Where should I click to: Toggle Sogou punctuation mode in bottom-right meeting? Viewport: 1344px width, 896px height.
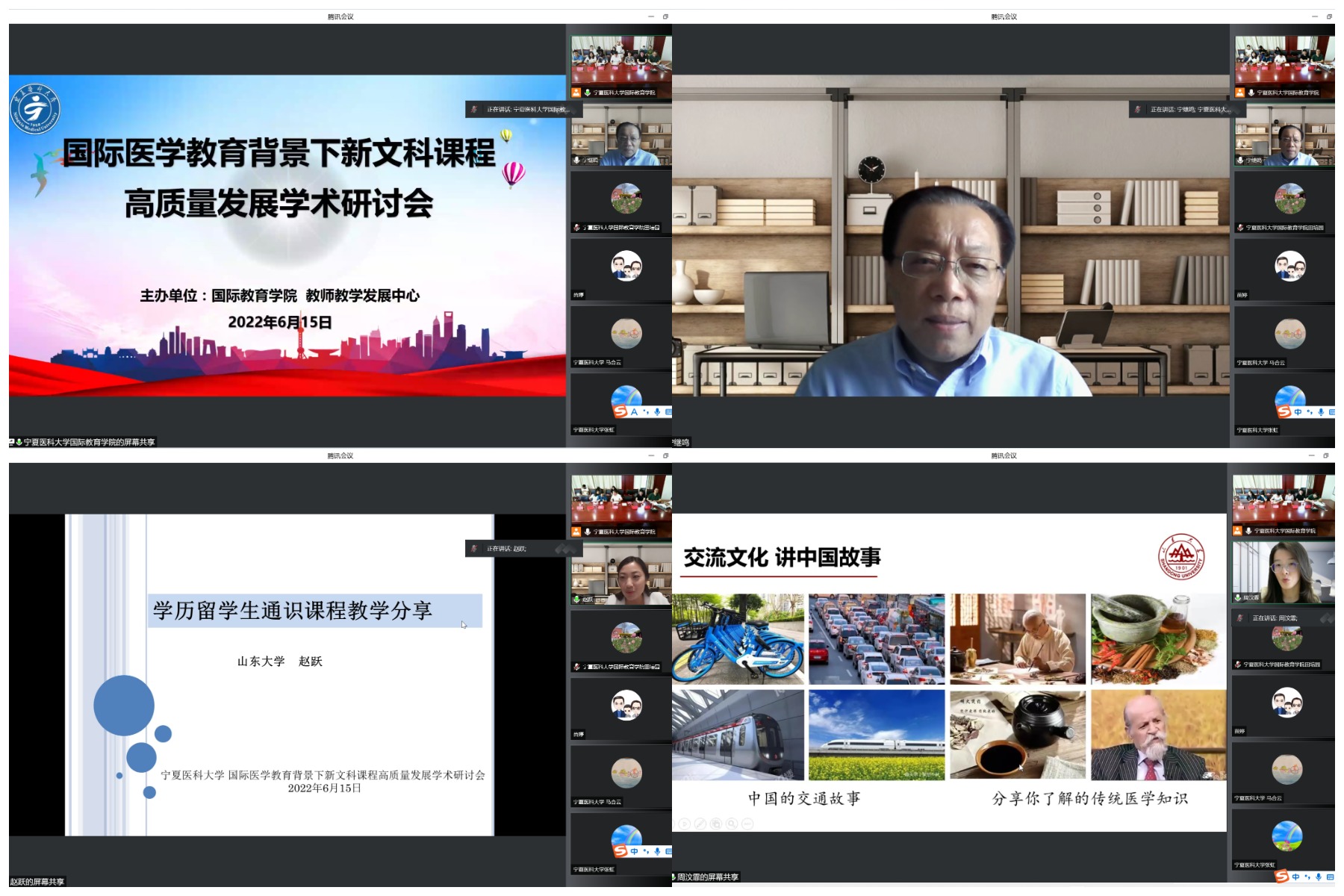click(1307, 877)
